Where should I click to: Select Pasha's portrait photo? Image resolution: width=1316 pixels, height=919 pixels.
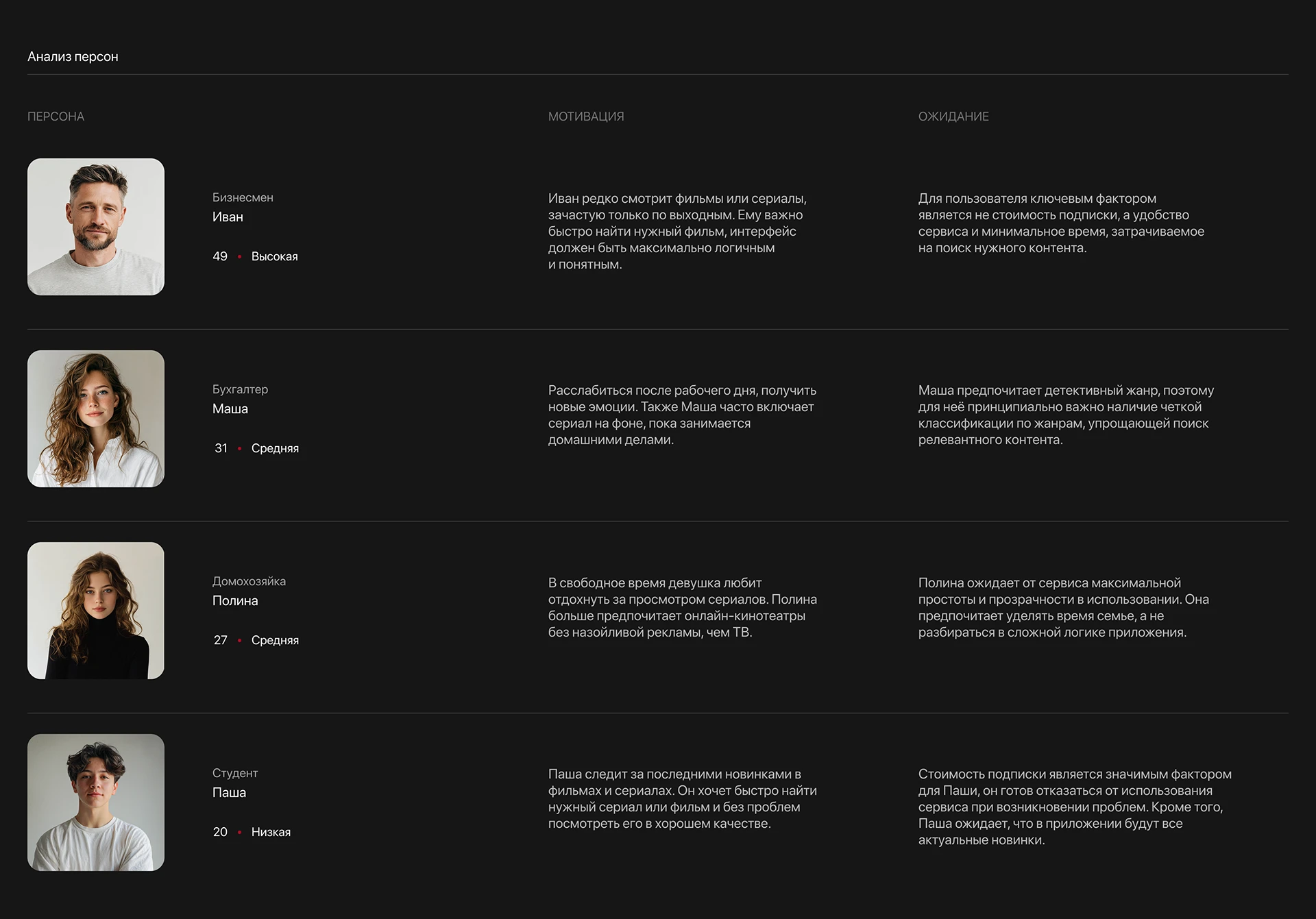click(96, 802)
